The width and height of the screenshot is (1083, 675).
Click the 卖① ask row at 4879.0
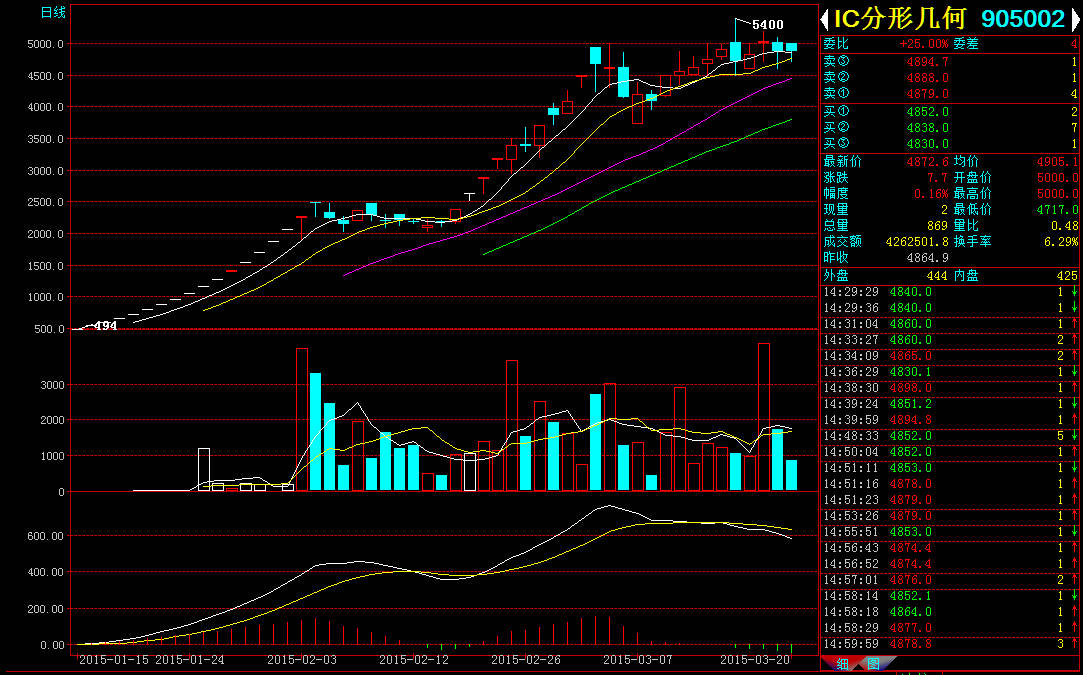[950, 94]
